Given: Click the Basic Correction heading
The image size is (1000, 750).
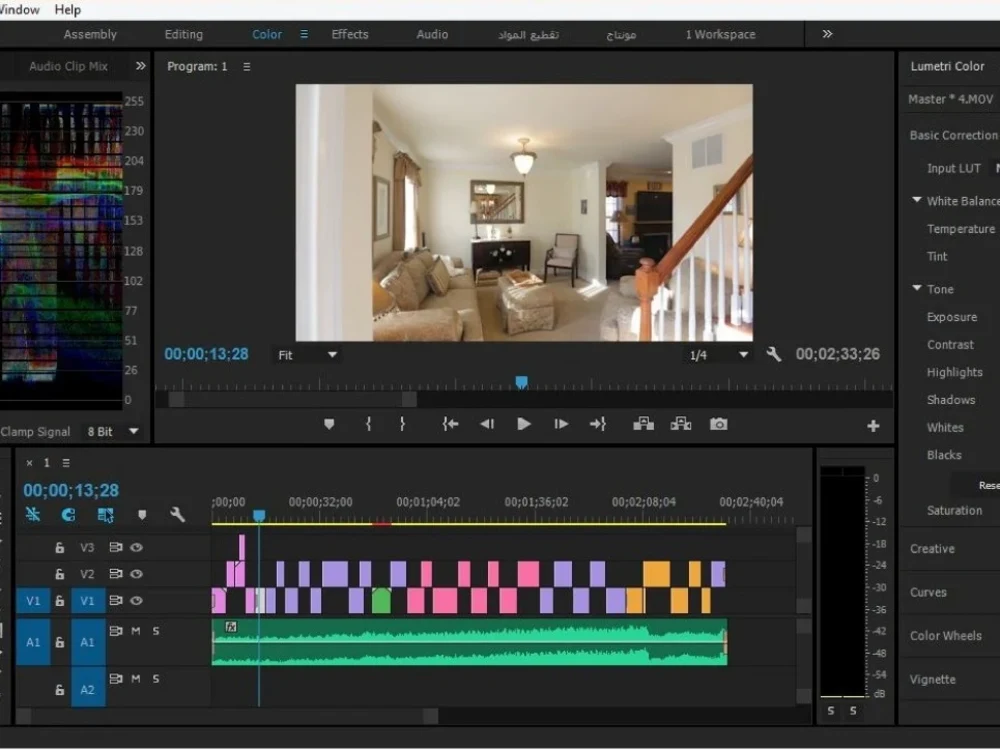Looking at the screenshot, I should click(953, 135).
